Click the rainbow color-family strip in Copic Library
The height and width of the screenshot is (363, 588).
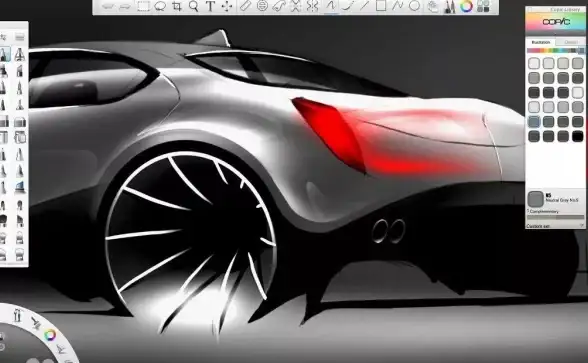(x=555, y=50)
